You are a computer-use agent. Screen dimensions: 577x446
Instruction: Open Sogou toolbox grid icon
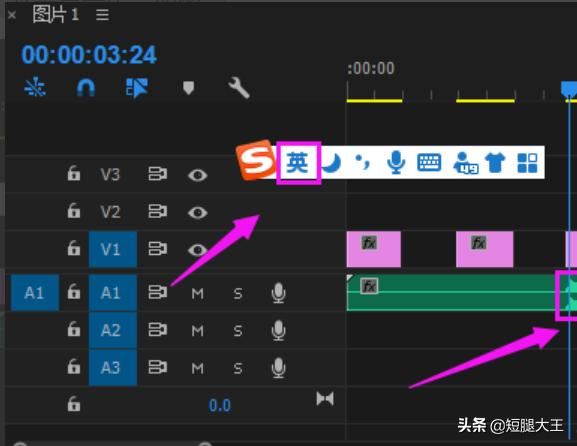point(527,163)
